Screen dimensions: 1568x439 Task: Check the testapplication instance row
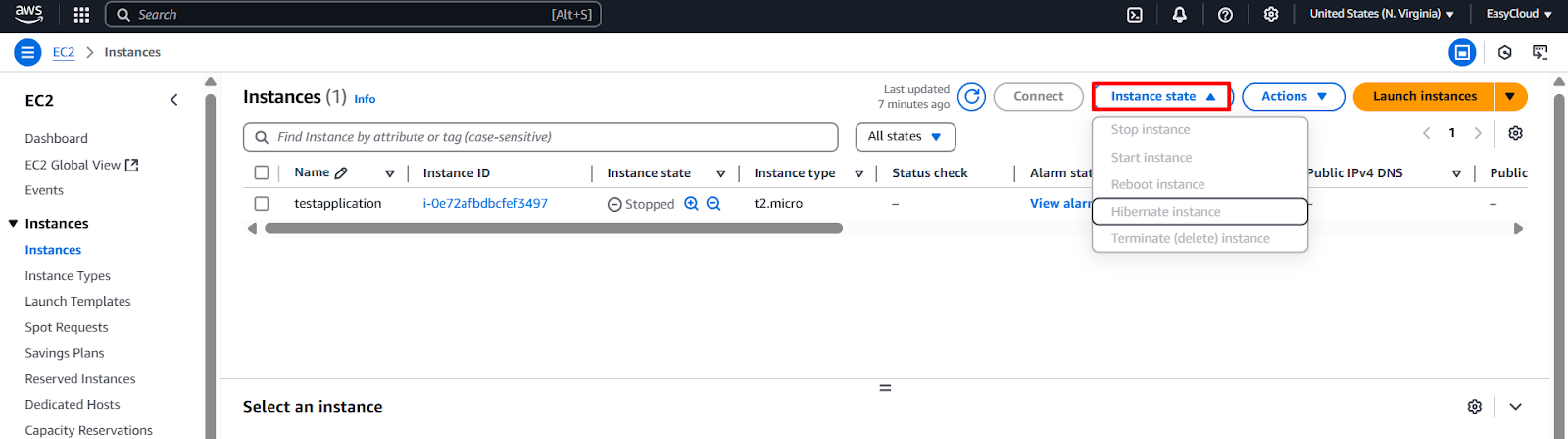point(262,204)
